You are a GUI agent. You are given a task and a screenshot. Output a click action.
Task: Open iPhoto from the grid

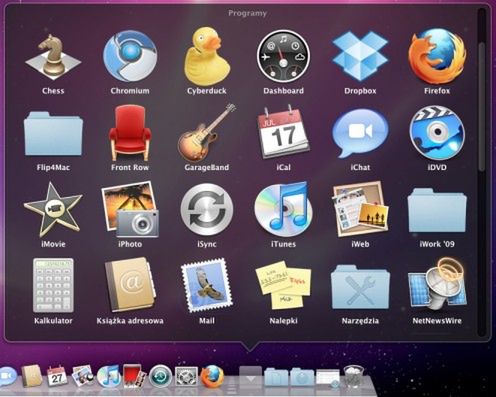pyautogui.click(x=130, y=209)
